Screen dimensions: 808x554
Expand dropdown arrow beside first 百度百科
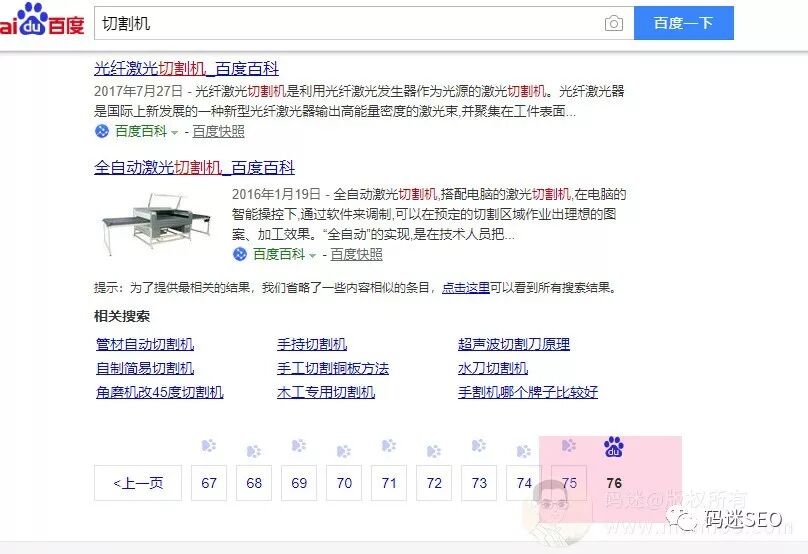(x=174, y=132)
